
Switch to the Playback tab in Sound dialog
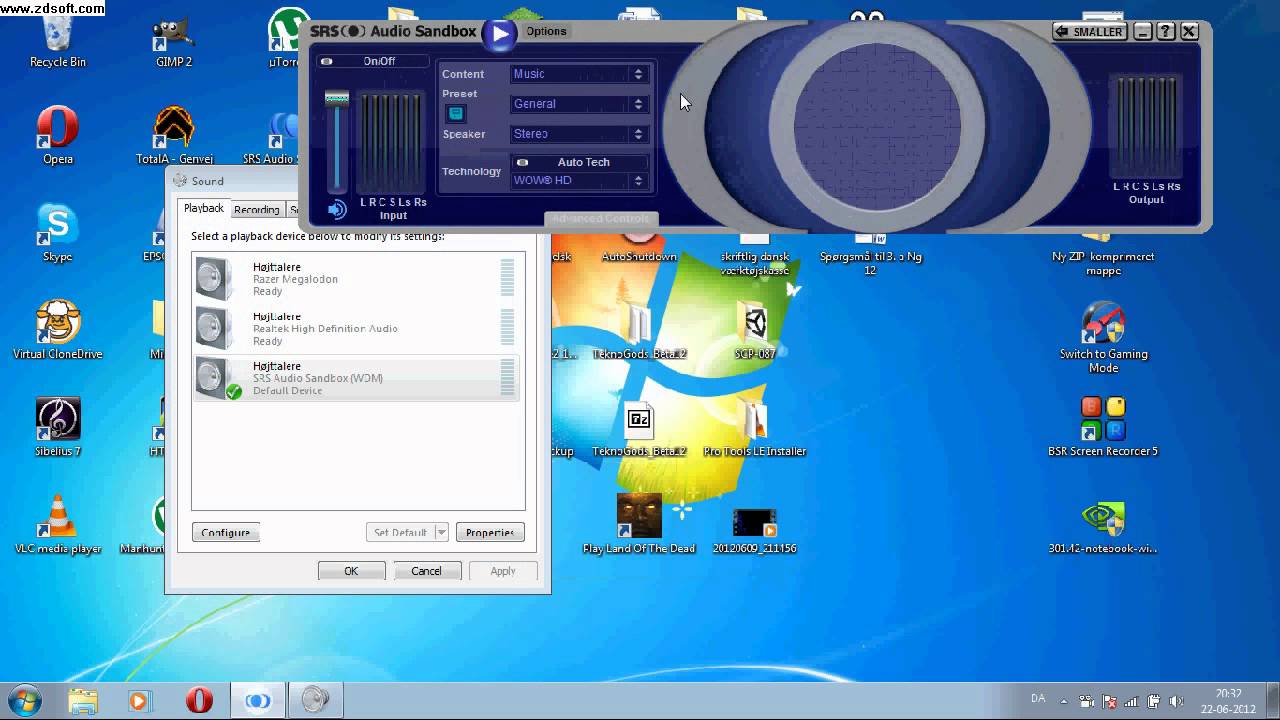coord(204,208)
